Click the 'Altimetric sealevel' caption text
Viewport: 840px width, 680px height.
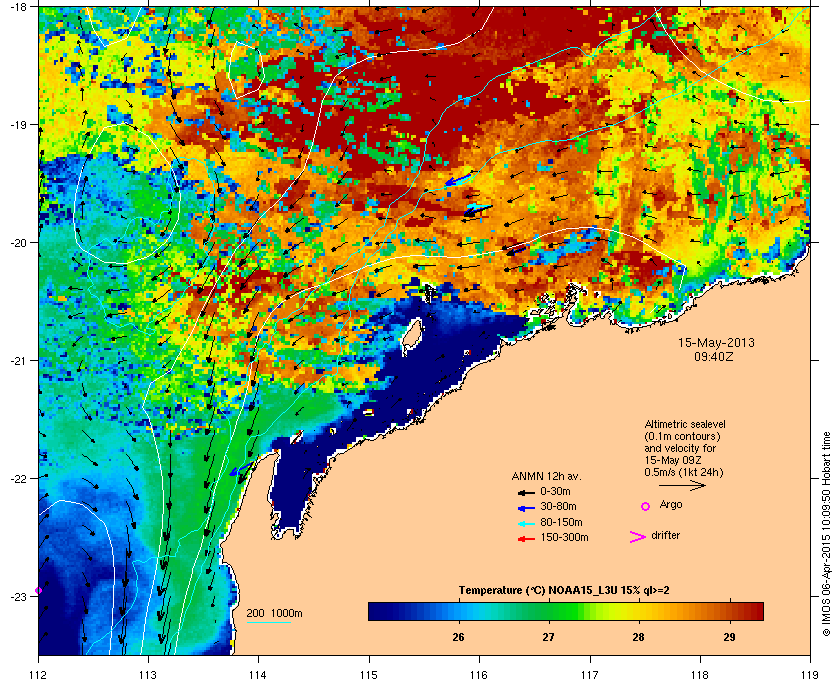click(x=685, y=424)
